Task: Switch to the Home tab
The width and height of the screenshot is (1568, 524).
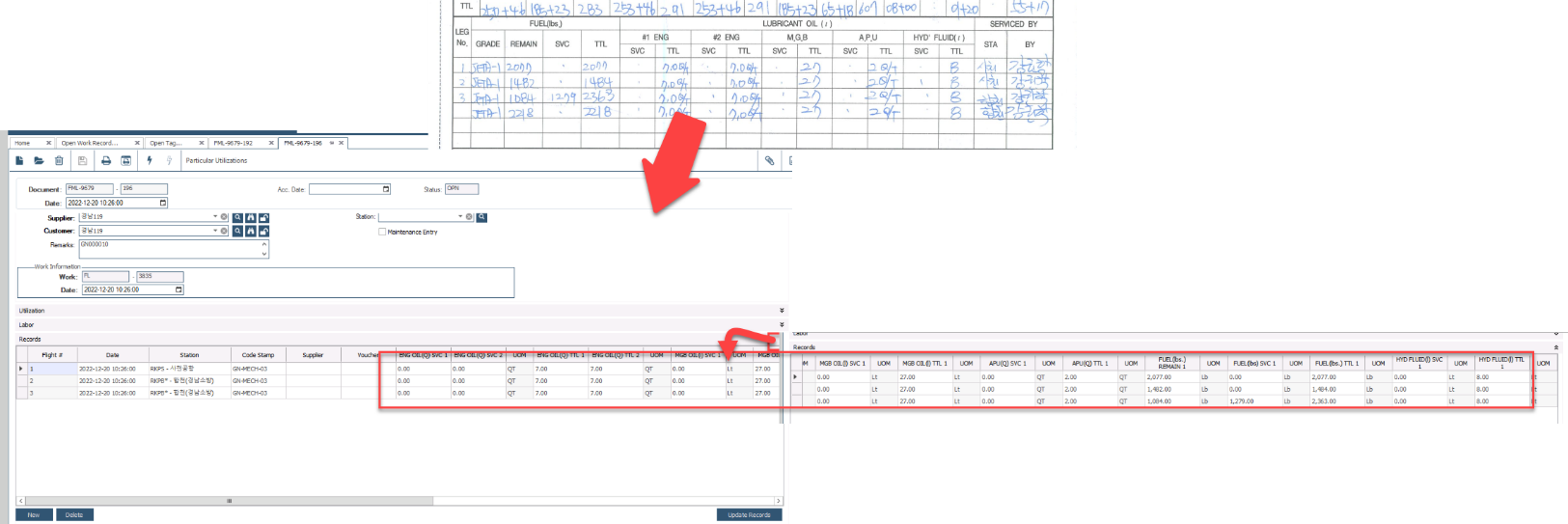Action: [22, 143]
